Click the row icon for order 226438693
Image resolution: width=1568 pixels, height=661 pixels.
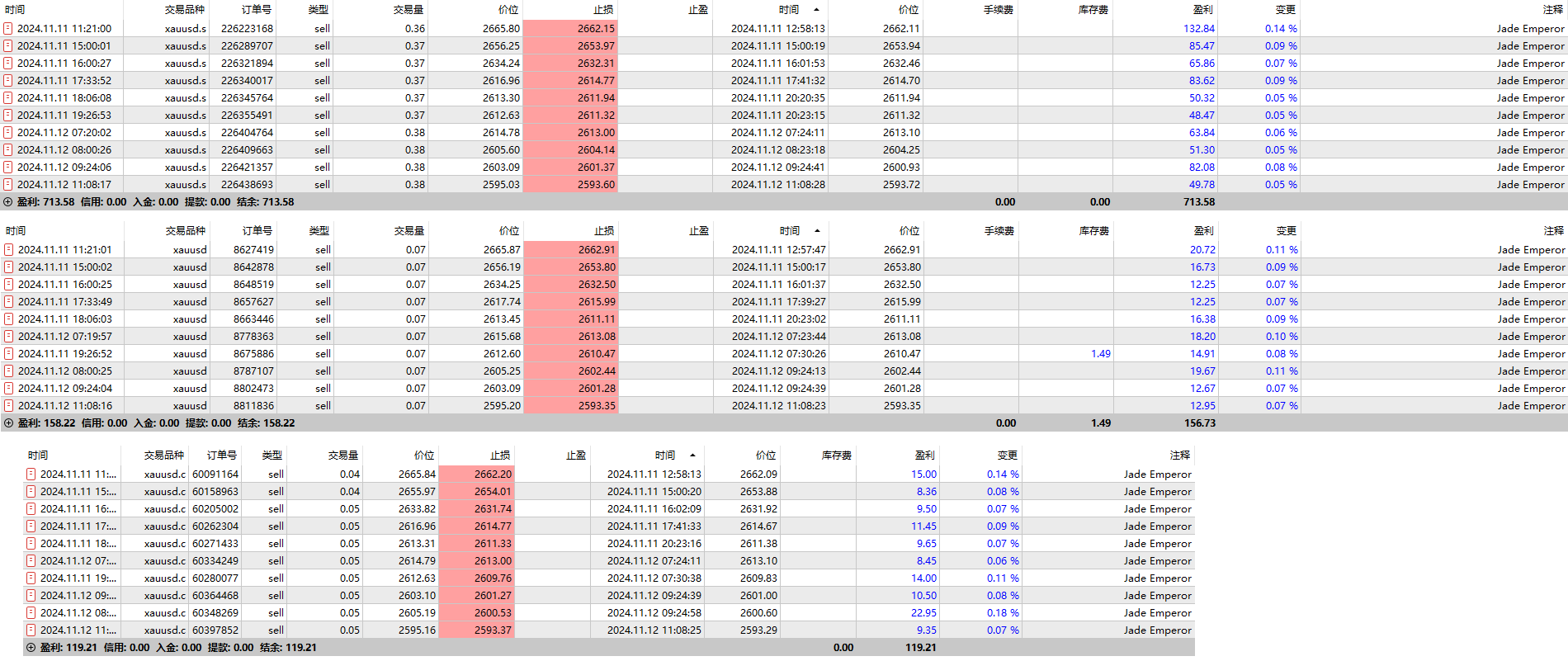[8, 184]
